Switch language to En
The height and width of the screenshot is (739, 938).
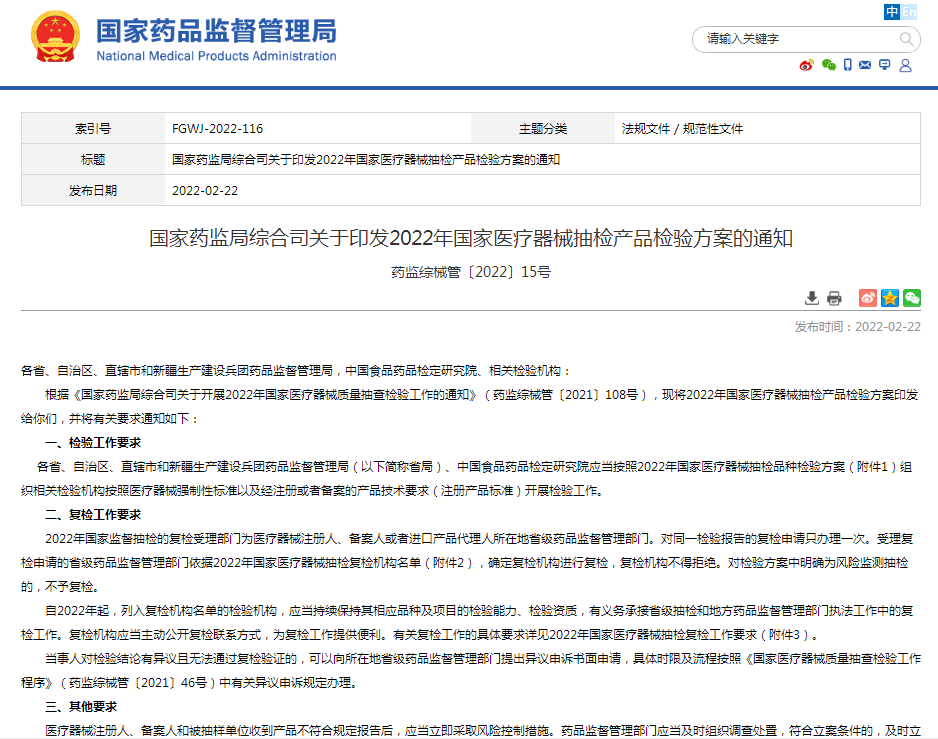point(909,12)
